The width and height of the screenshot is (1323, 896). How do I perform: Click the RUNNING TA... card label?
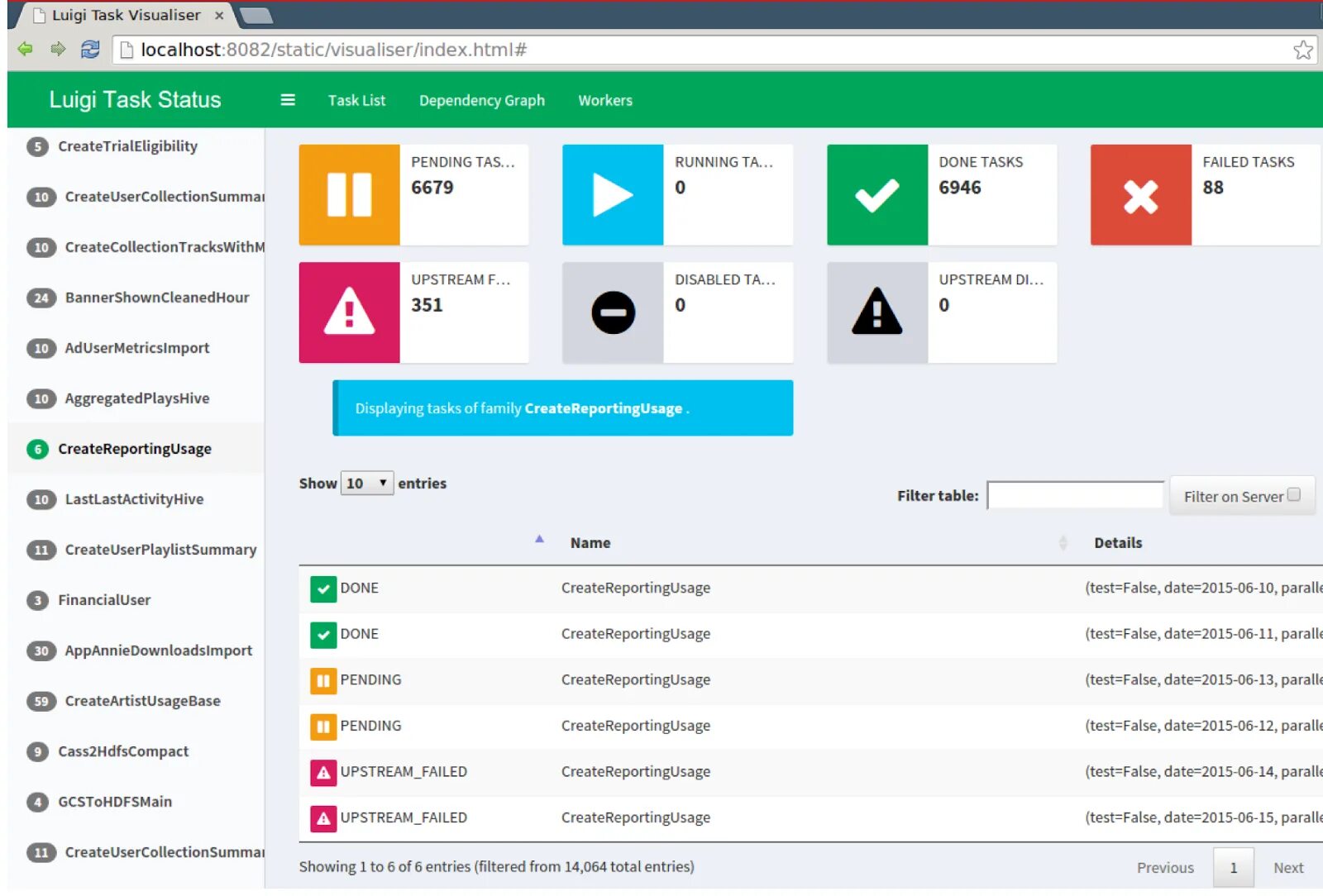(724, 162)
